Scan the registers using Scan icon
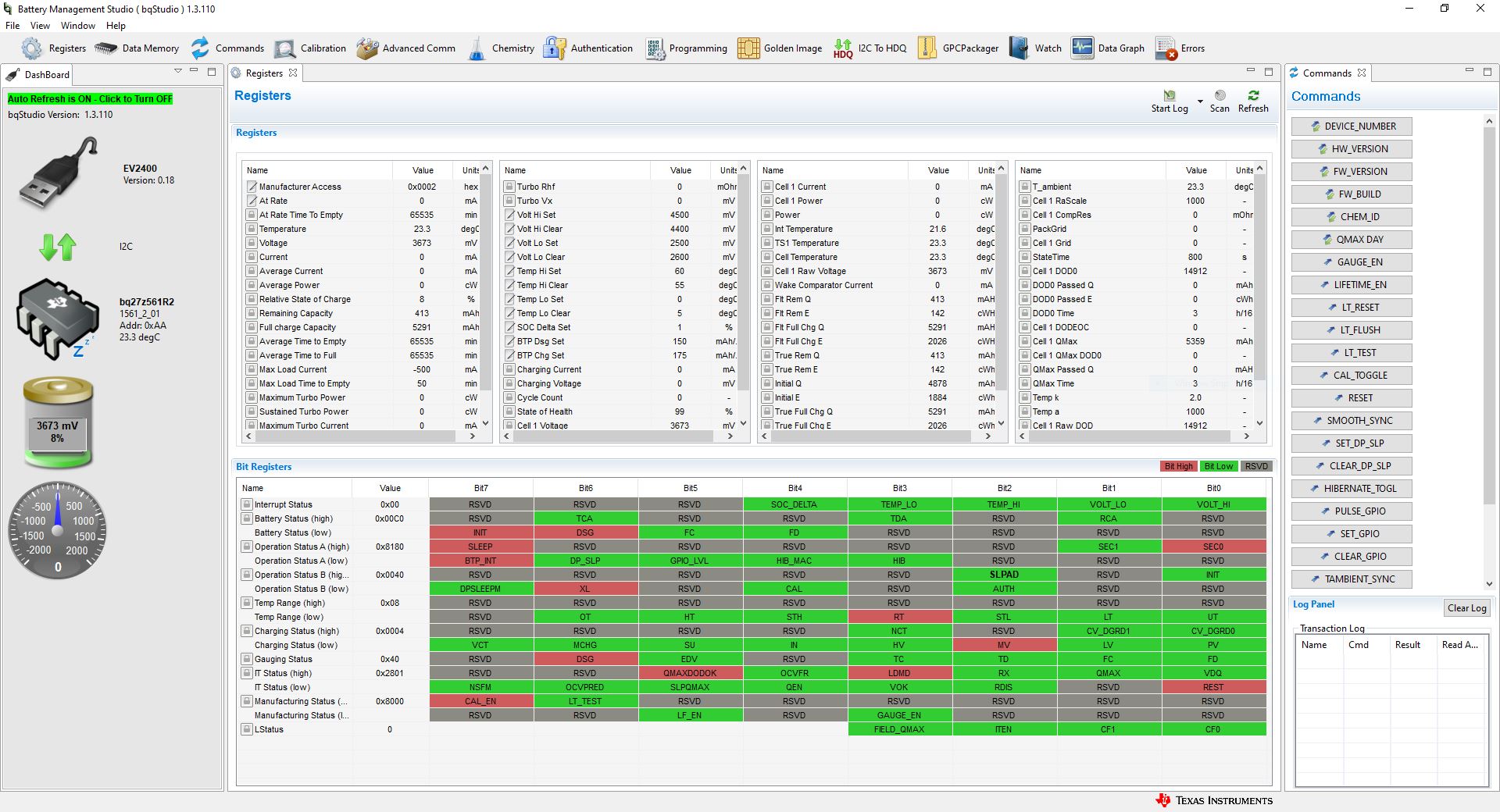 1220,101
